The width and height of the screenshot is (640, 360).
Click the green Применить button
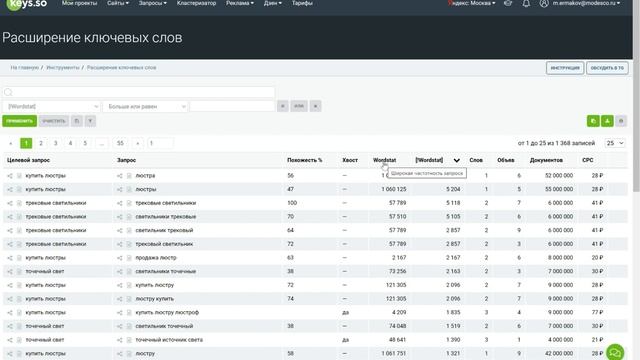click(x=19, y=121)
